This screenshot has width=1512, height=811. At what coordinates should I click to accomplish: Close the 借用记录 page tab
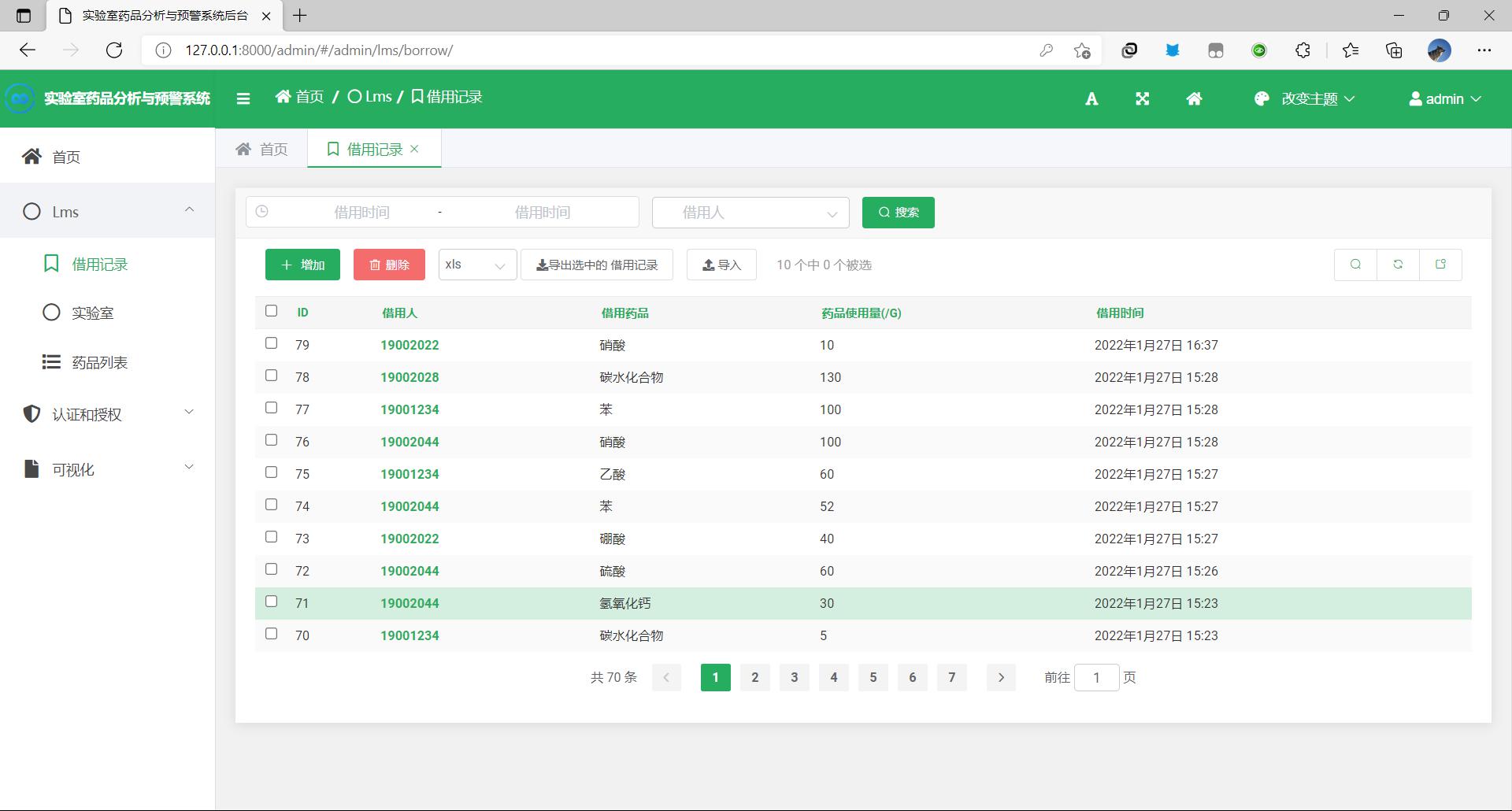click(415, 149)
